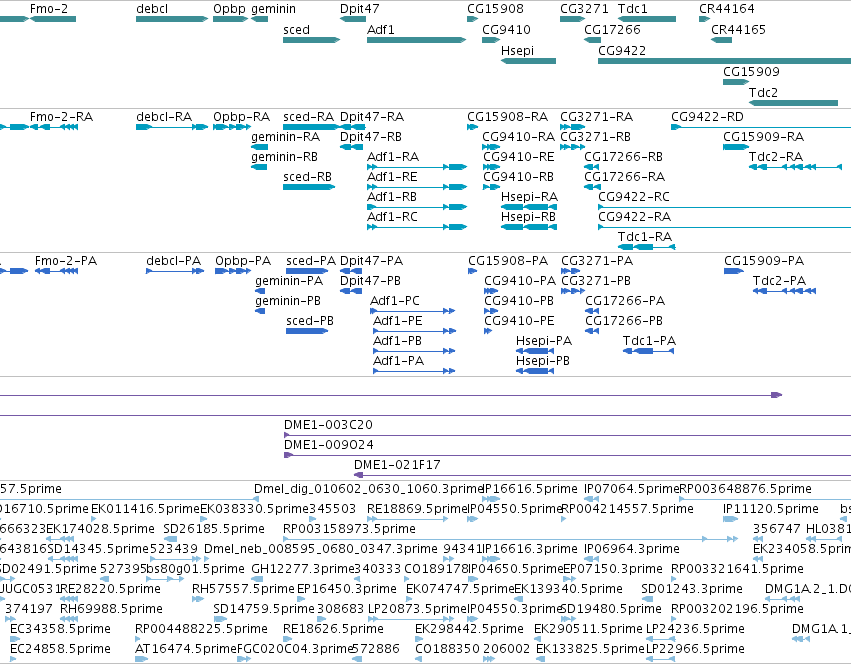Viewport: 851px width, 664px height.
Task: Click the CG3271-RB transcript label
Action: click(595, 137)
